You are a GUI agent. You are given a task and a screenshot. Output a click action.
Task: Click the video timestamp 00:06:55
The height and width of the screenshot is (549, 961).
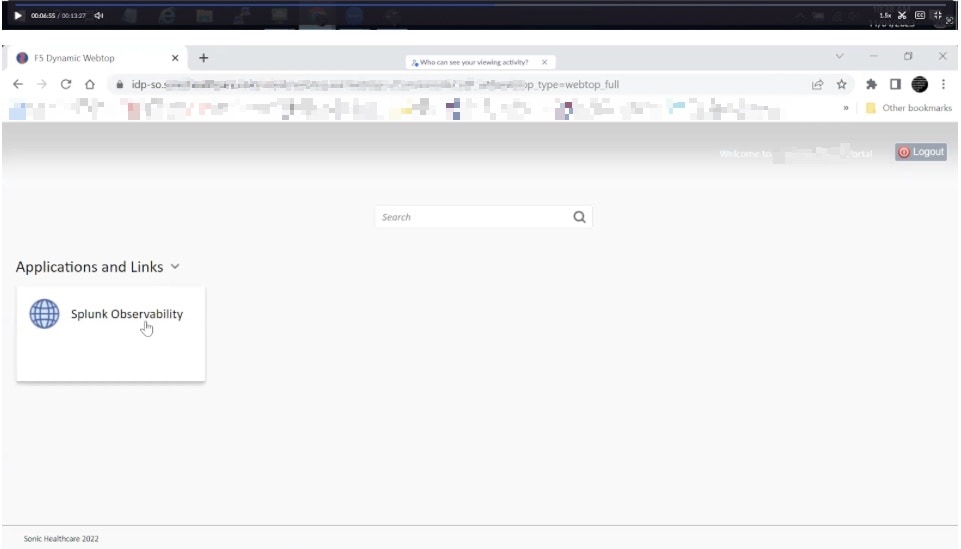(43, 16)
